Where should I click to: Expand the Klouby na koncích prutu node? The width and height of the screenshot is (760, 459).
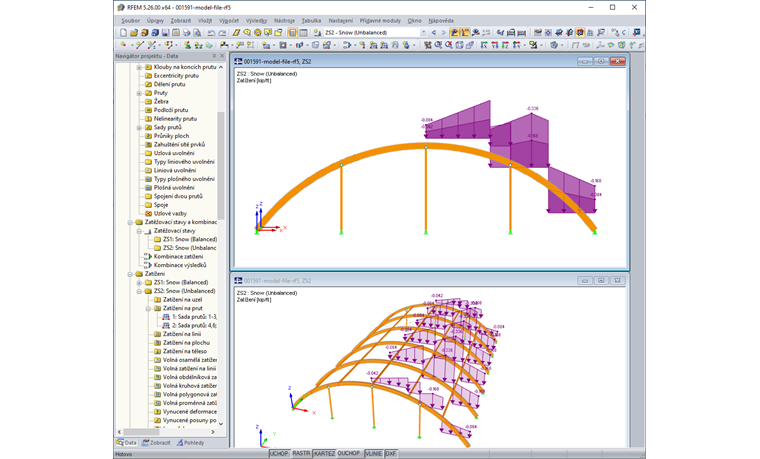[139, 67]
